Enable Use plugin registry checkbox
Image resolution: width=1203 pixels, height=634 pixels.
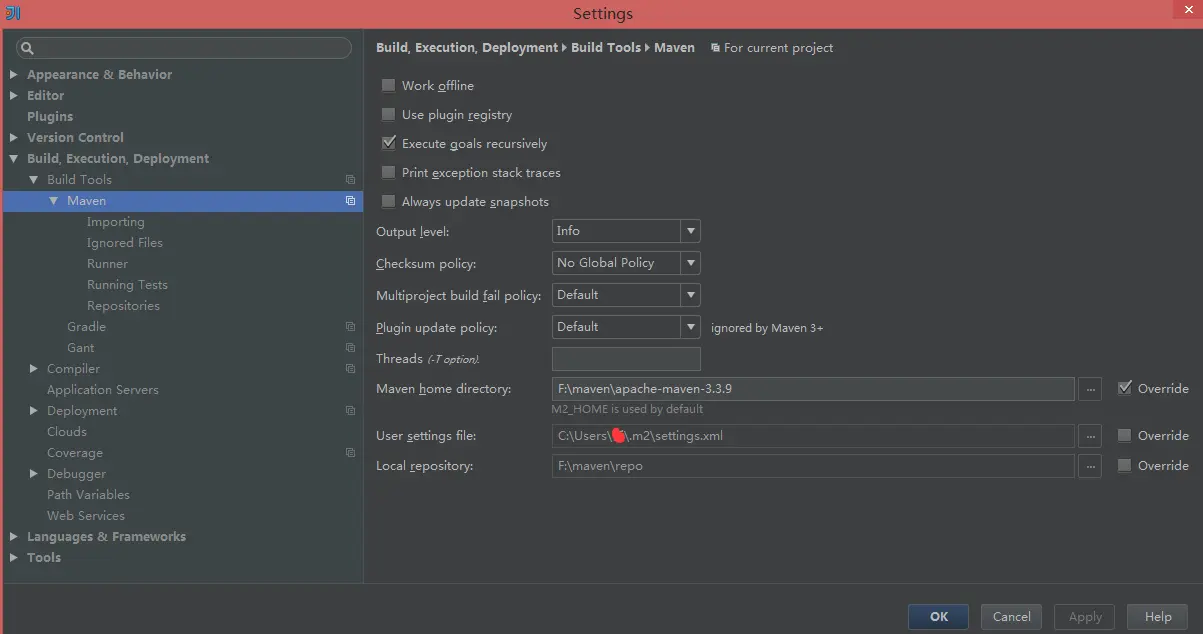point(388,114)
